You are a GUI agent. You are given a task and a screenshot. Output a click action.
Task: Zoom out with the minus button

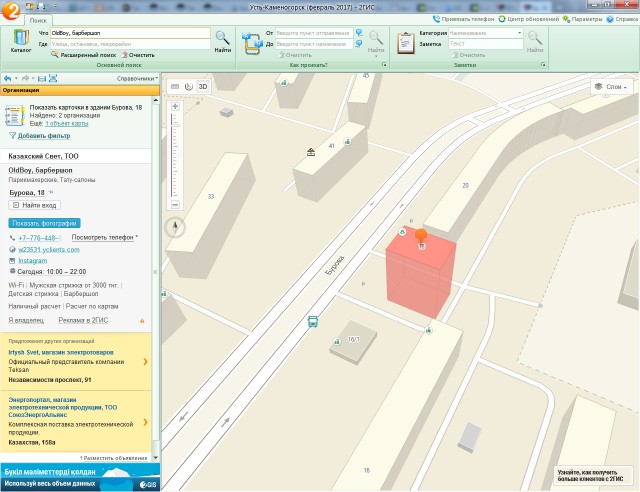(175, 204)
